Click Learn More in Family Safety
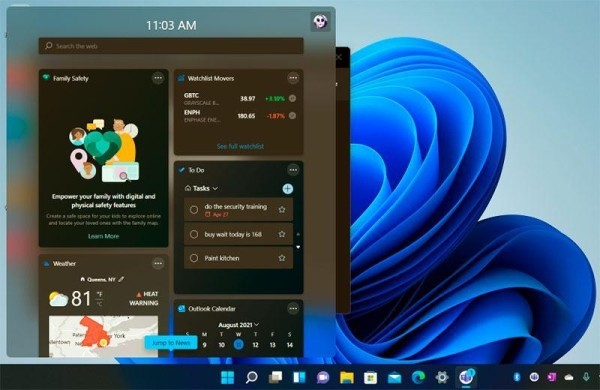 pos(103,236)
